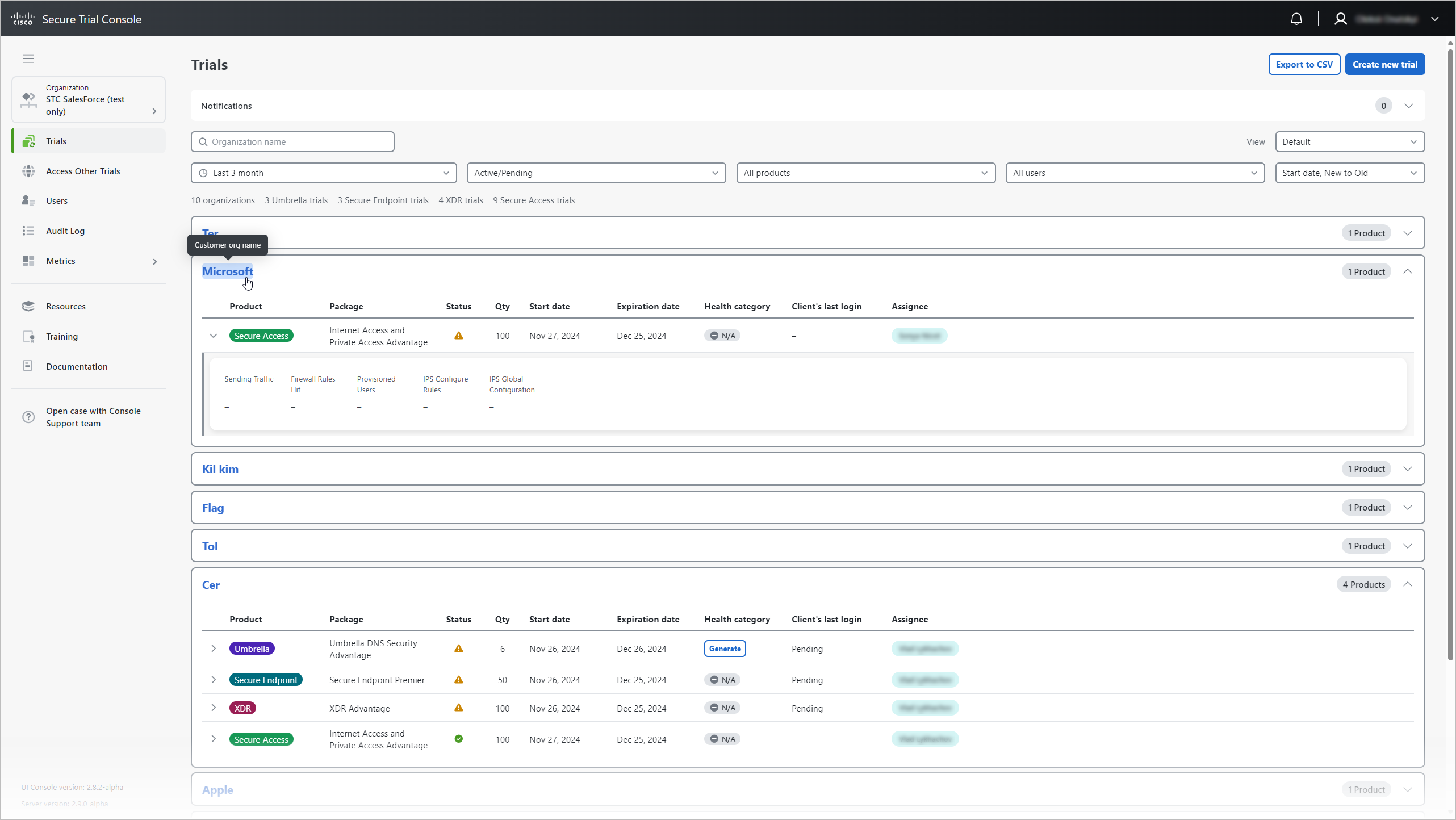This screenshot has height=820, width=1456.
Task: Open the Start date sort dropdown
Action: click(1350, 173)
